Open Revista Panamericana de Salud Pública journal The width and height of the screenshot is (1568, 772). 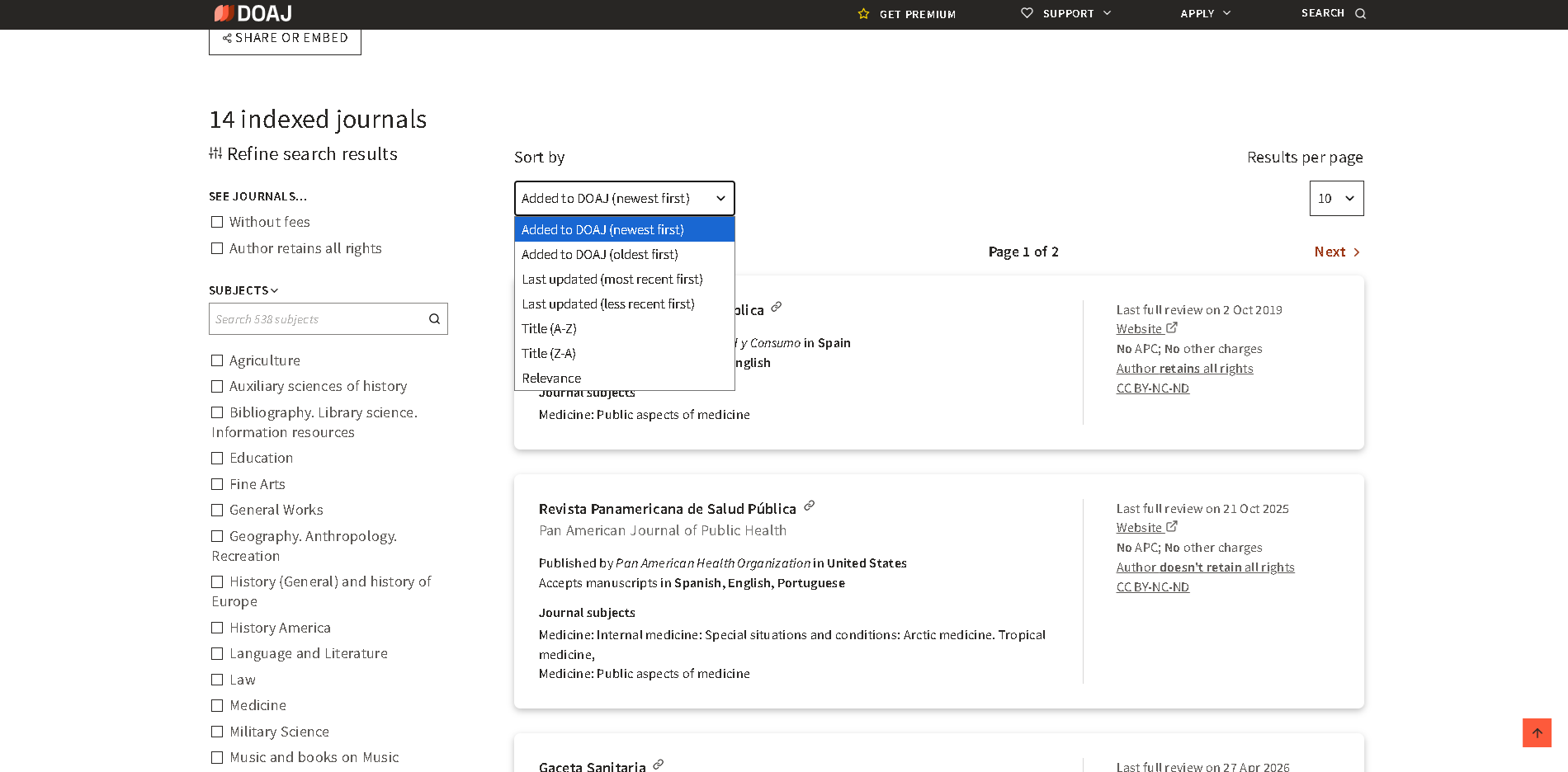[x=667, y=509]
